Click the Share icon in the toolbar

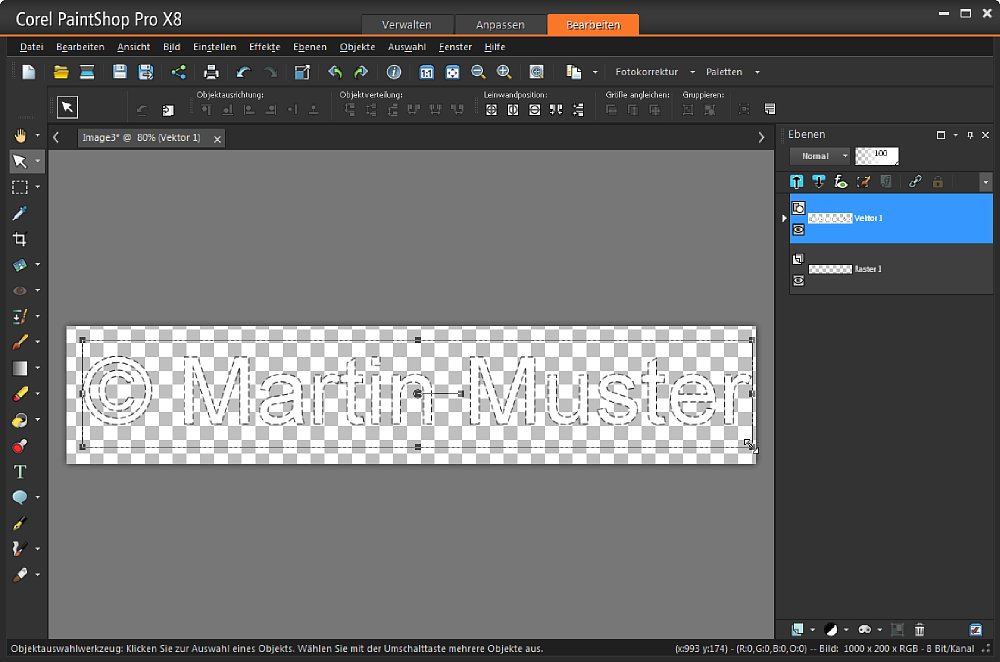point(179,72)
